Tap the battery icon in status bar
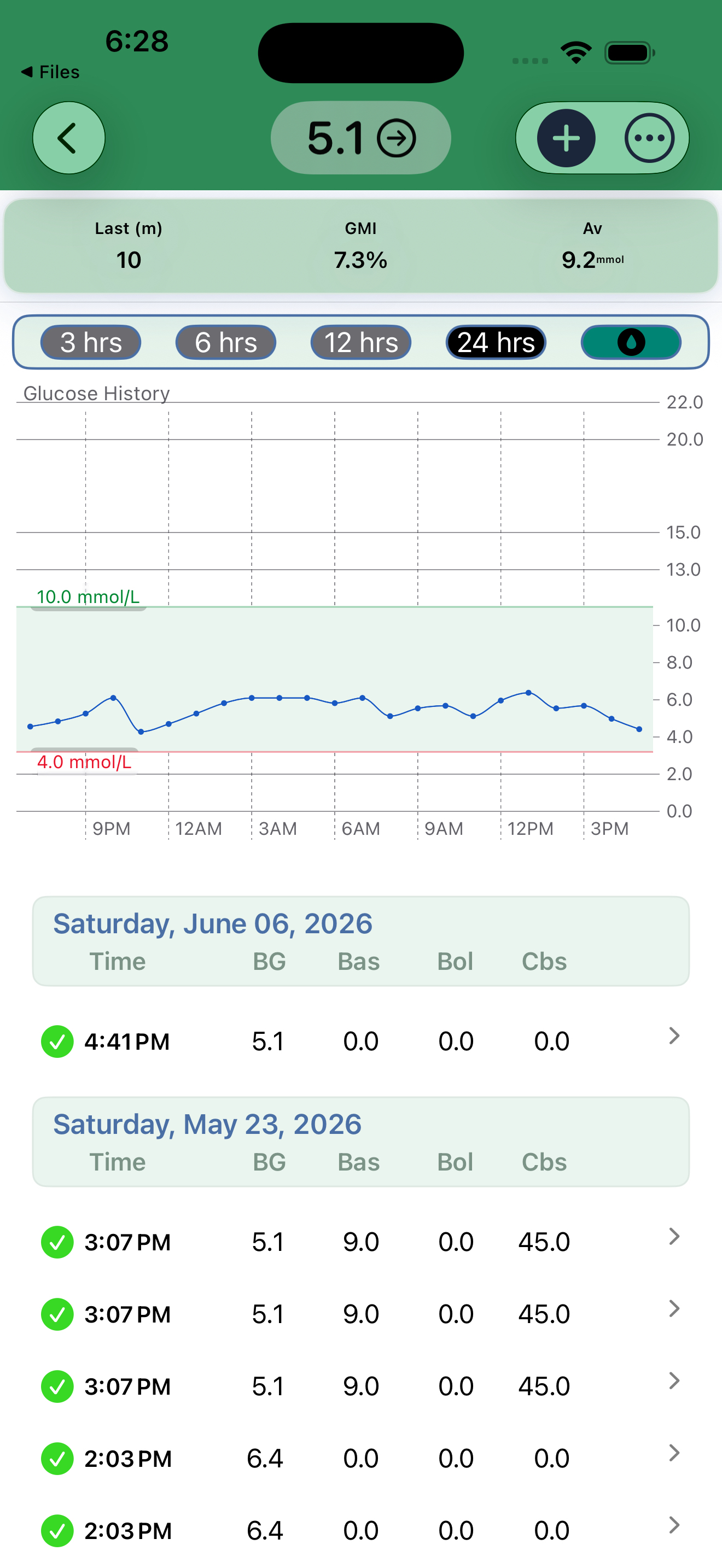 click(630, 53)
